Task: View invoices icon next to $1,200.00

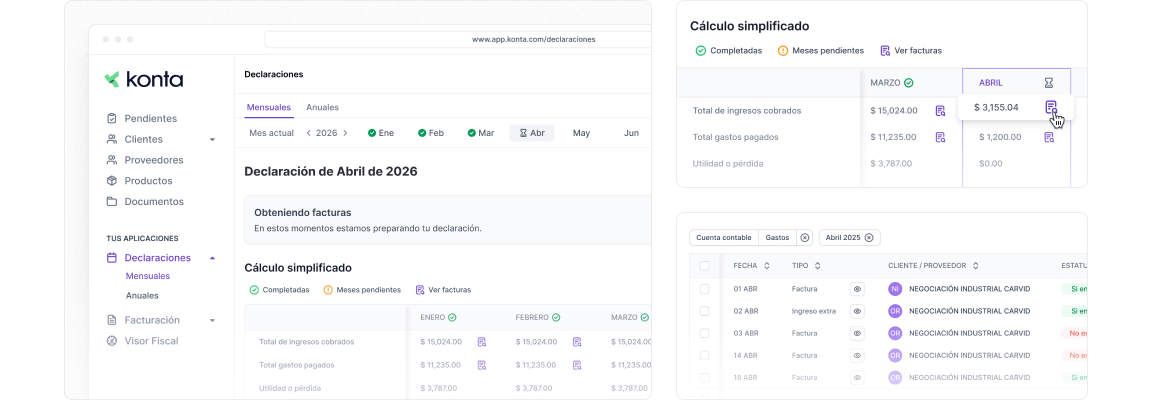Action: (x=1049, y=137)
